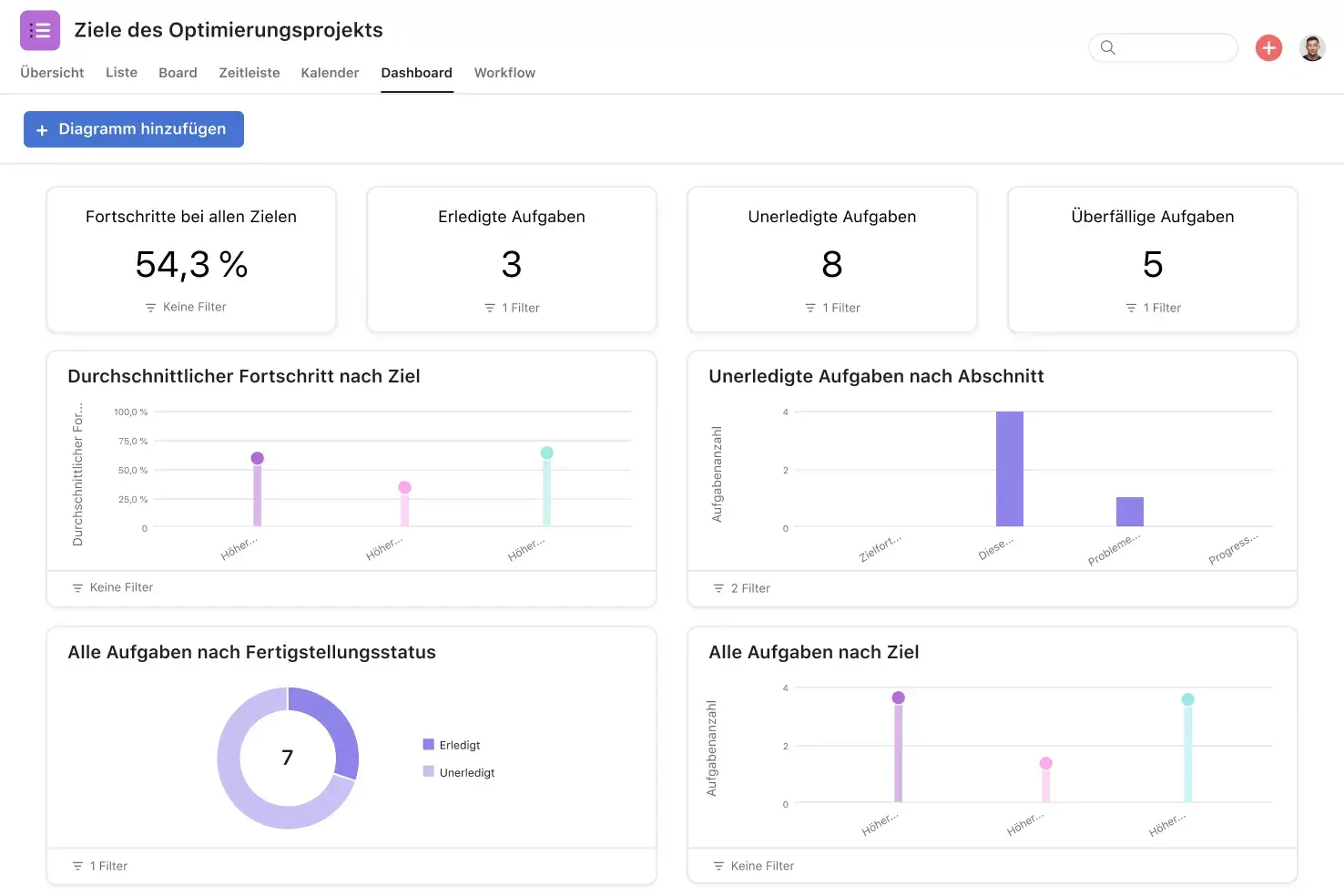Switch to the Übersicht tab
The width and height of the screenshot is (1344, 896).
coord(52,73)
